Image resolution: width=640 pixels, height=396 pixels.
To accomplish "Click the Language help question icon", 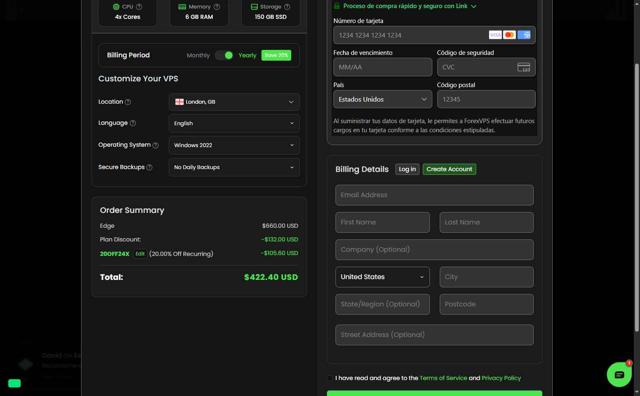I will pos(133,123).
